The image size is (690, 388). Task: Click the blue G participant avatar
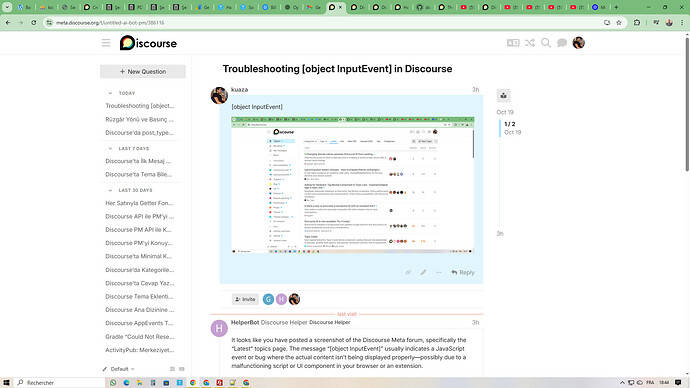click(x=268, y=299)
